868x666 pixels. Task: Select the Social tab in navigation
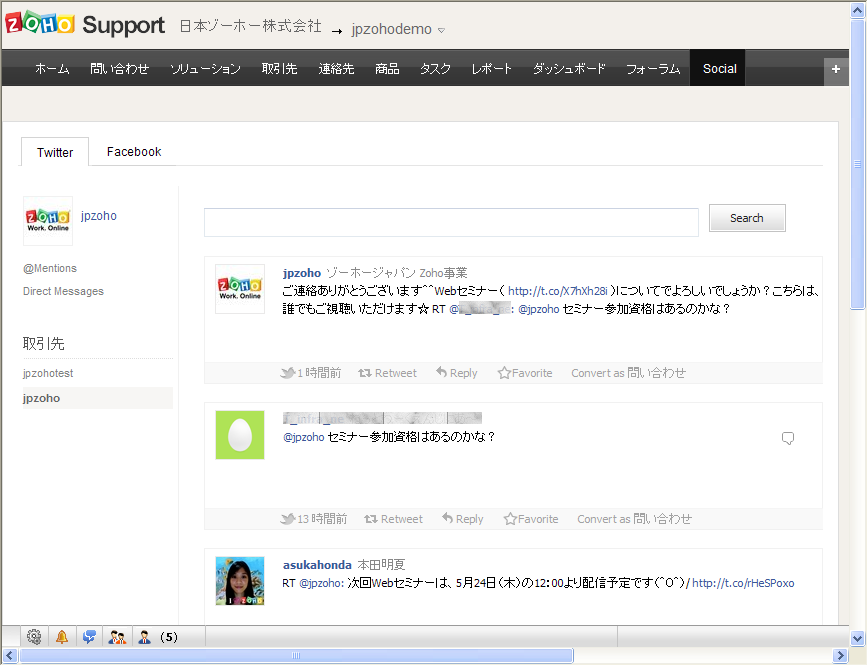pos(719,69)
